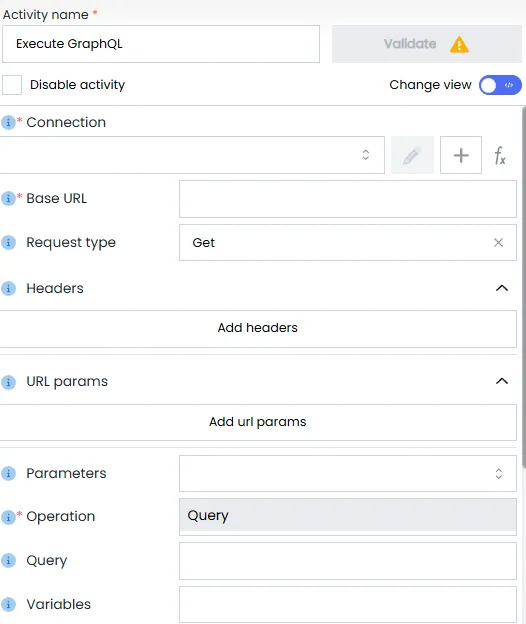
Task: Toggle the Change view switch
Action: click(x=500, y=85)
